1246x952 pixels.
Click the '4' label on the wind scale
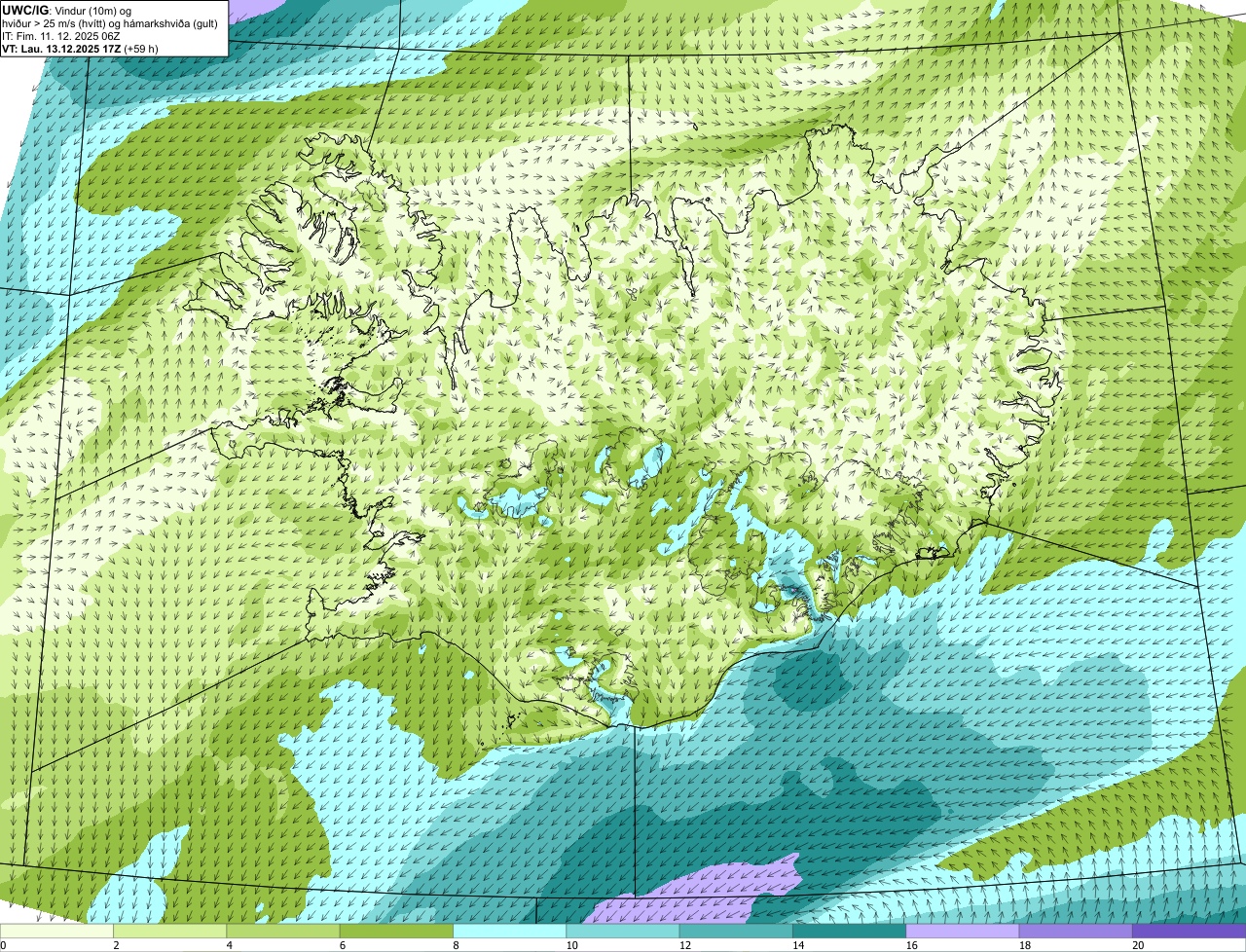(x=229, y=945)
